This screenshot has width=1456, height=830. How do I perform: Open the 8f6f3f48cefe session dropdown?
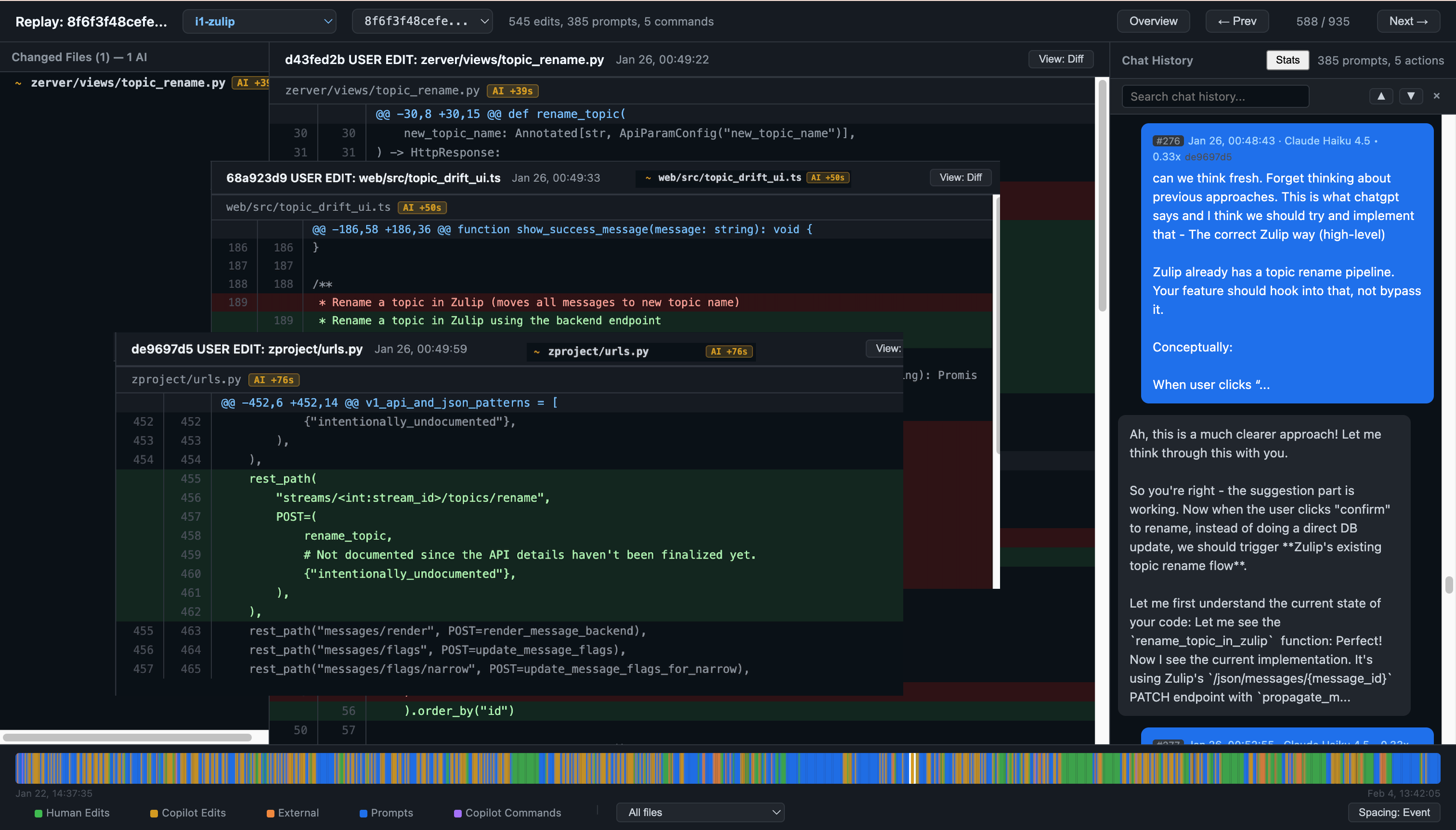(422, 21)
